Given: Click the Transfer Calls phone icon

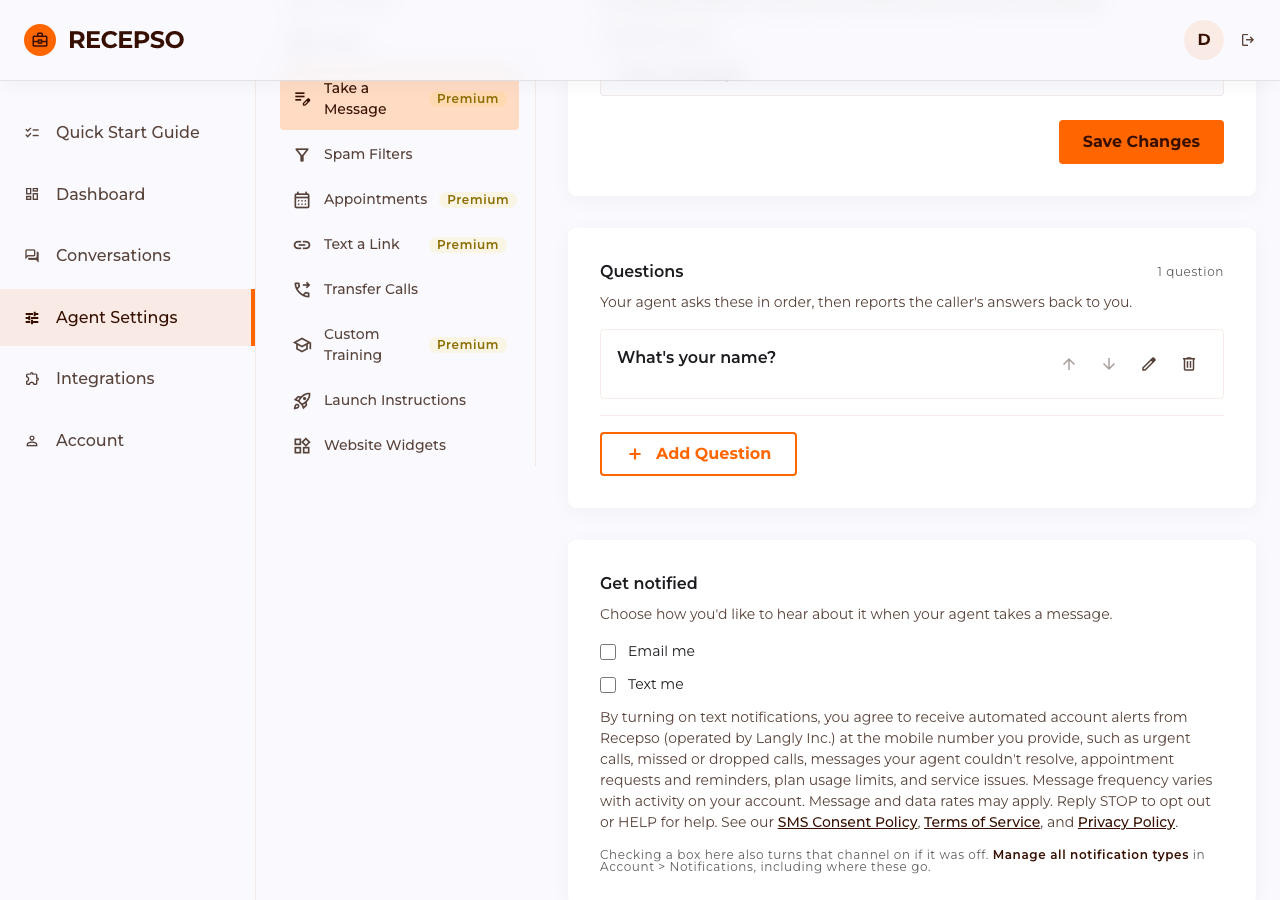Looking at the screenshot, I should pyautogui.click(x=302, y=290).
